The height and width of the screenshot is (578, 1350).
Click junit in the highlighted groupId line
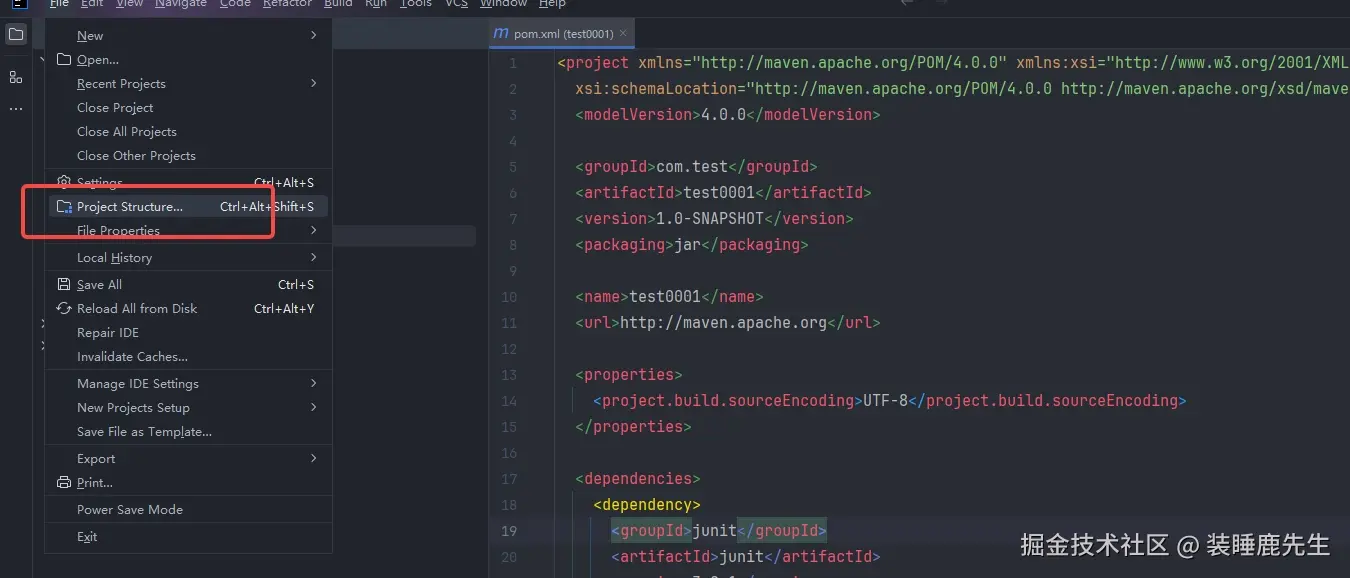point(714,531)
